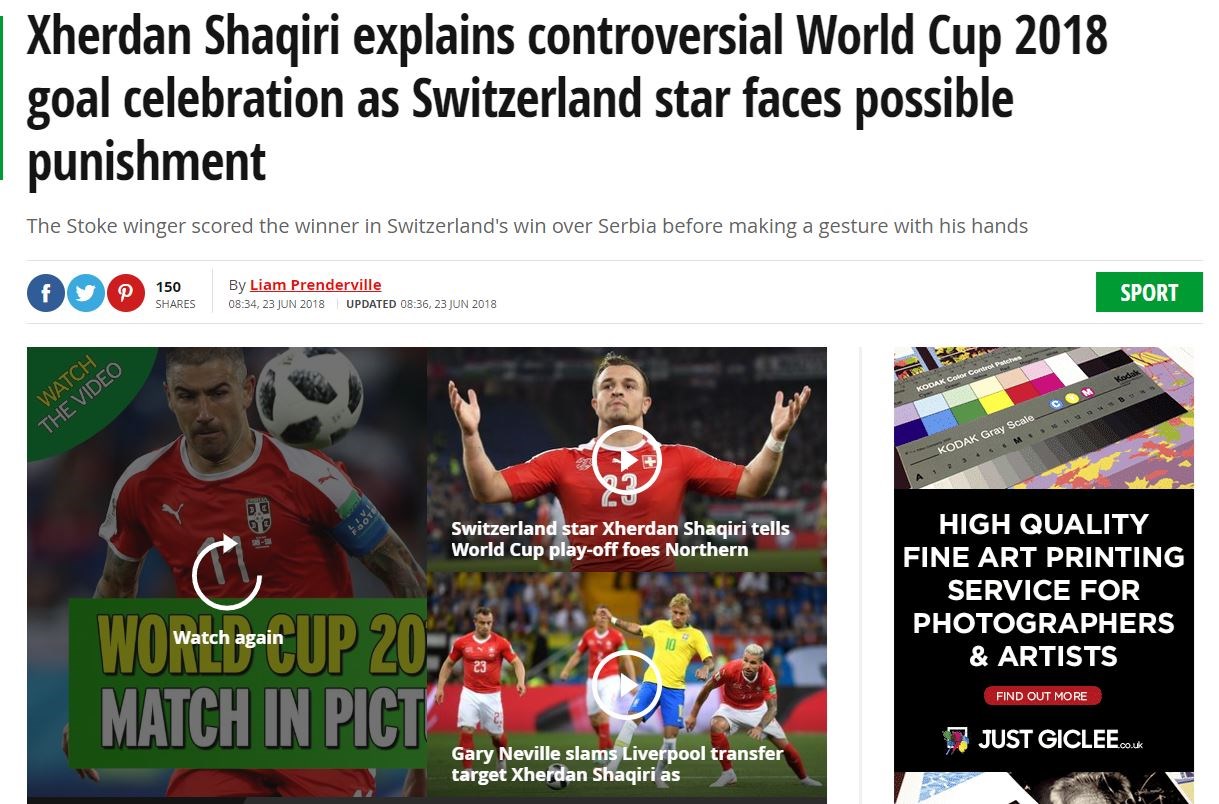
Task: Click the Watch again replay icon
Action: [227, 575]
